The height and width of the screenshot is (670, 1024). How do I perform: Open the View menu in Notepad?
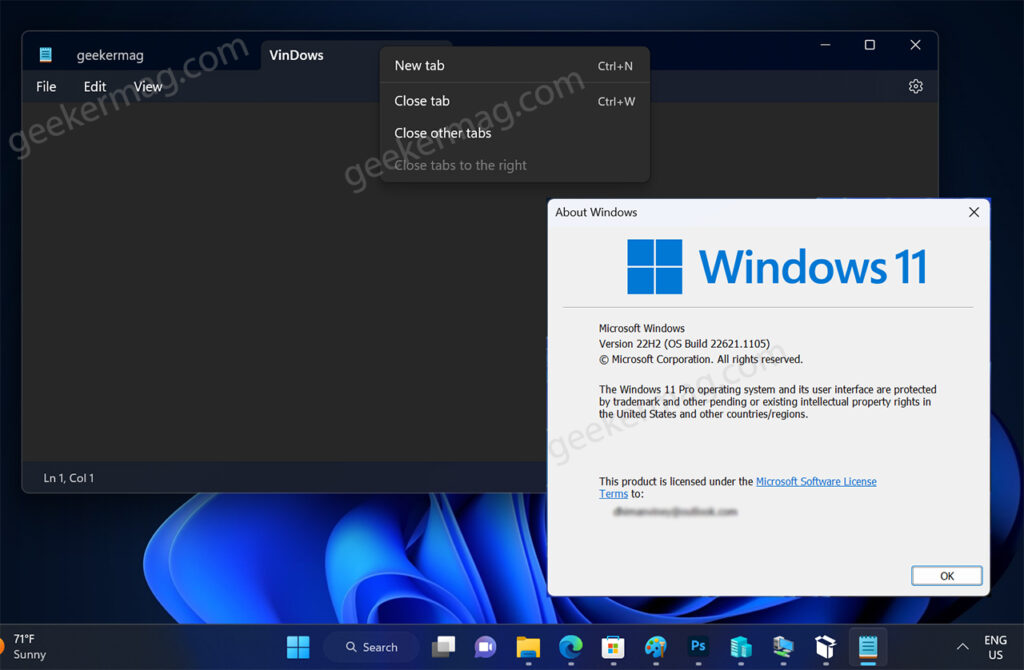(x=148, y=86)
